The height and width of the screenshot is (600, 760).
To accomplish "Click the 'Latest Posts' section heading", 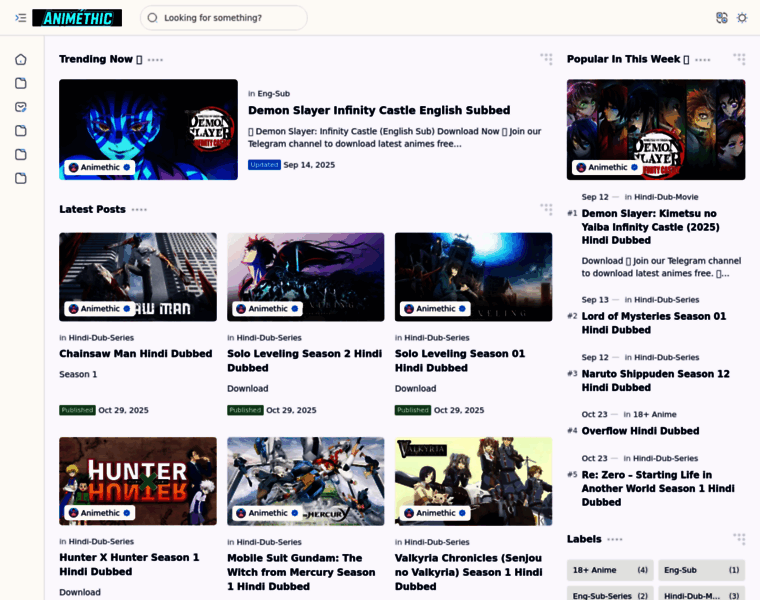I will pyautogui.click(x=93, y=209).
